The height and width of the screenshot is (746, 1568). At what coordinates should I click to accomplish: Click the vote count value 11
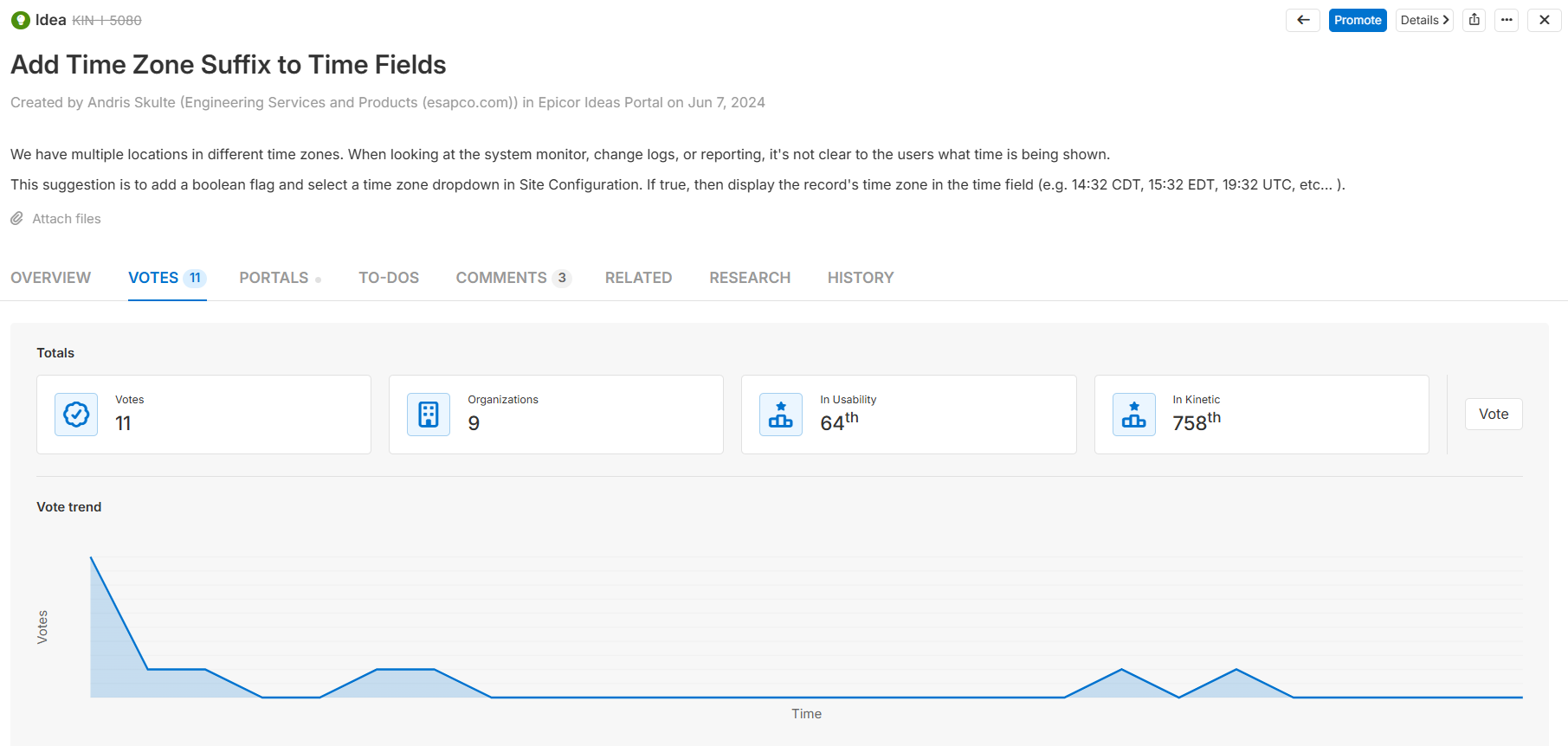tap(123, 423)
